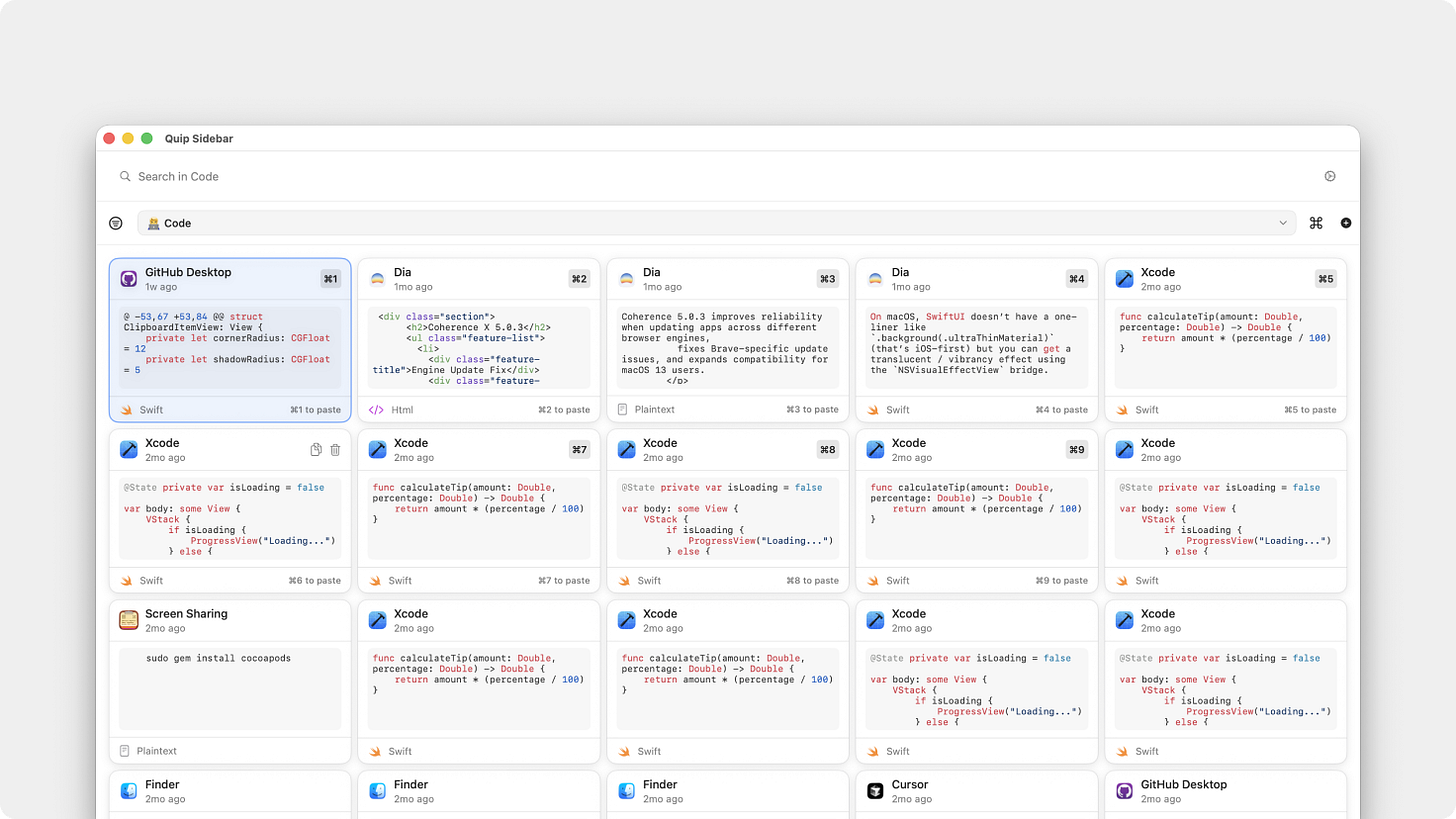Click the GitHub Desktop icon on the 2mo ago card
The width and height of the screenshot is (1456, 819).
pyautogui.click(x=1124, y=791)
